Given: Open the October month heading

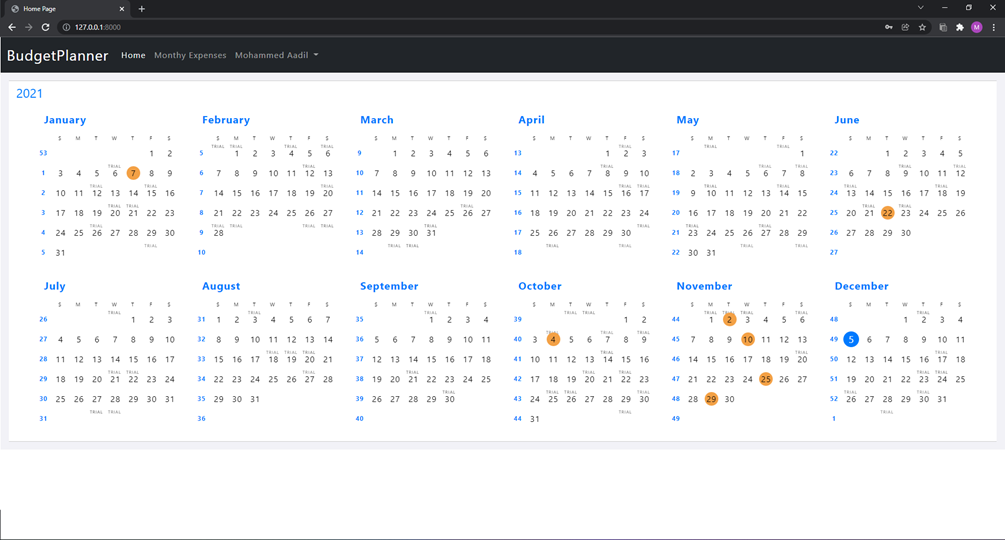Looking at the screenshot, I should click(x=540, y=286).
